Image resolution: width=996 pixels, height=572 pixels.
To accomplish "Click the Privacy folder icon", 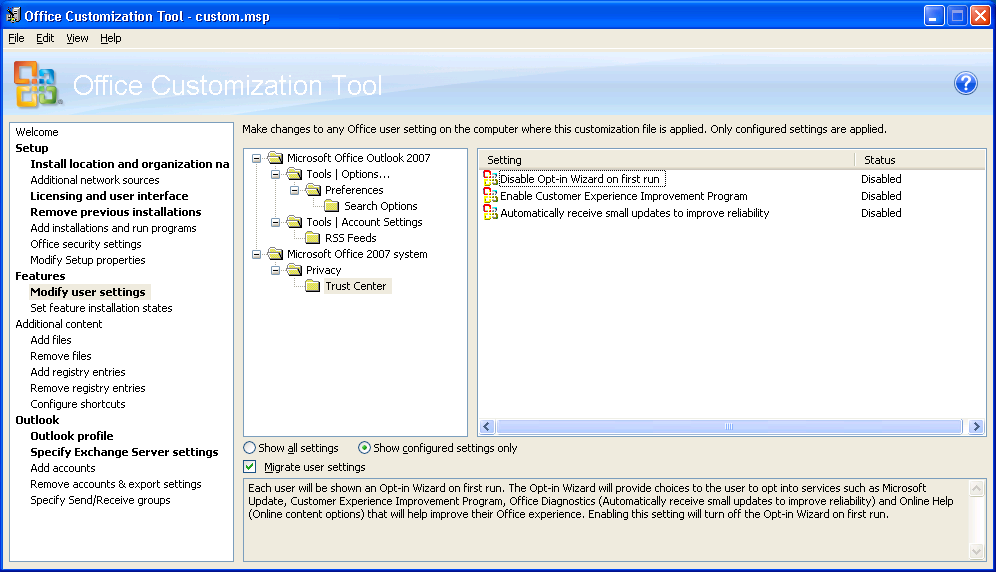I will (x=294, y=269).
